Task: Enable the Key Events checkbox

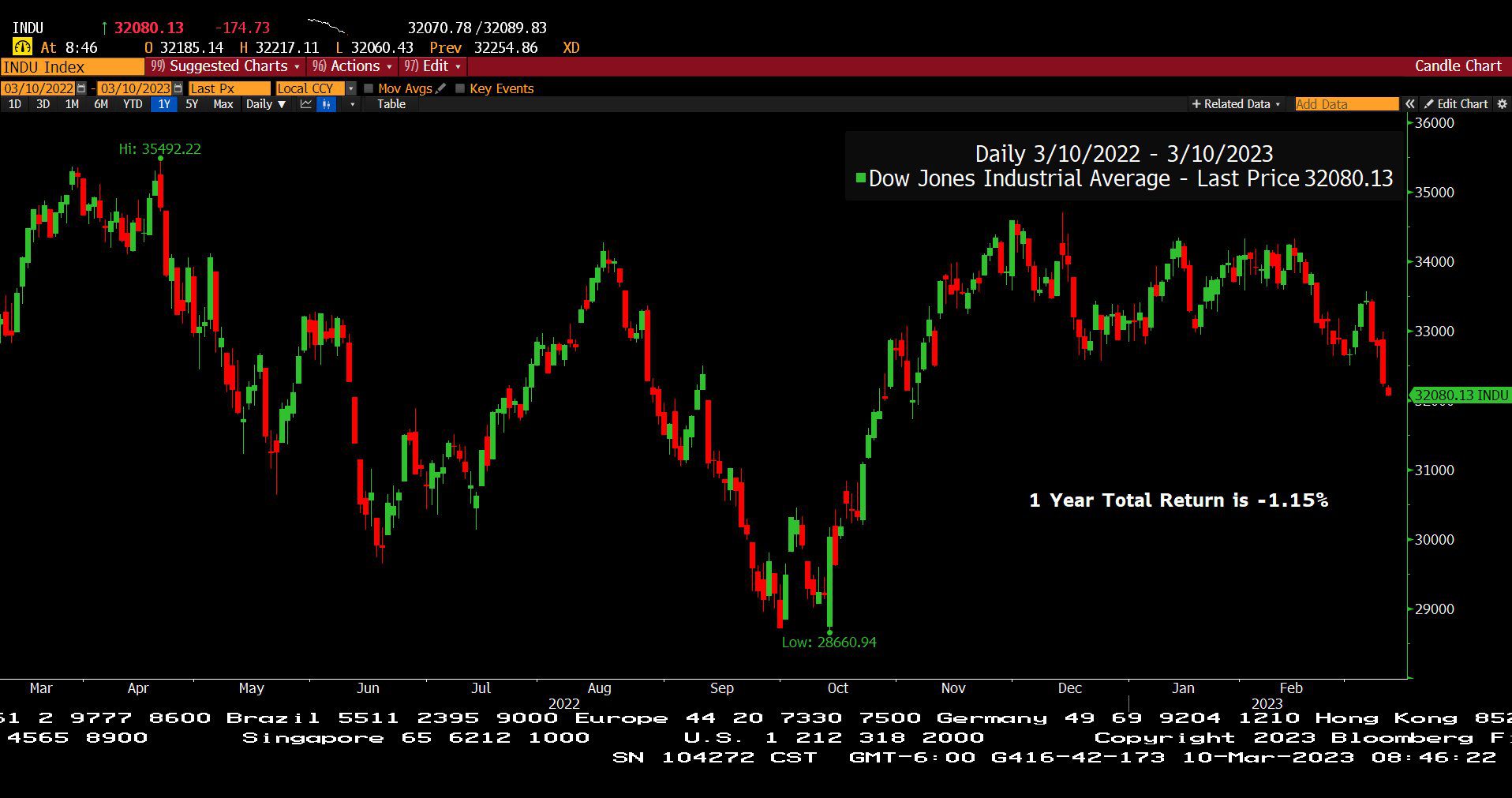Action: click(460, 88)
